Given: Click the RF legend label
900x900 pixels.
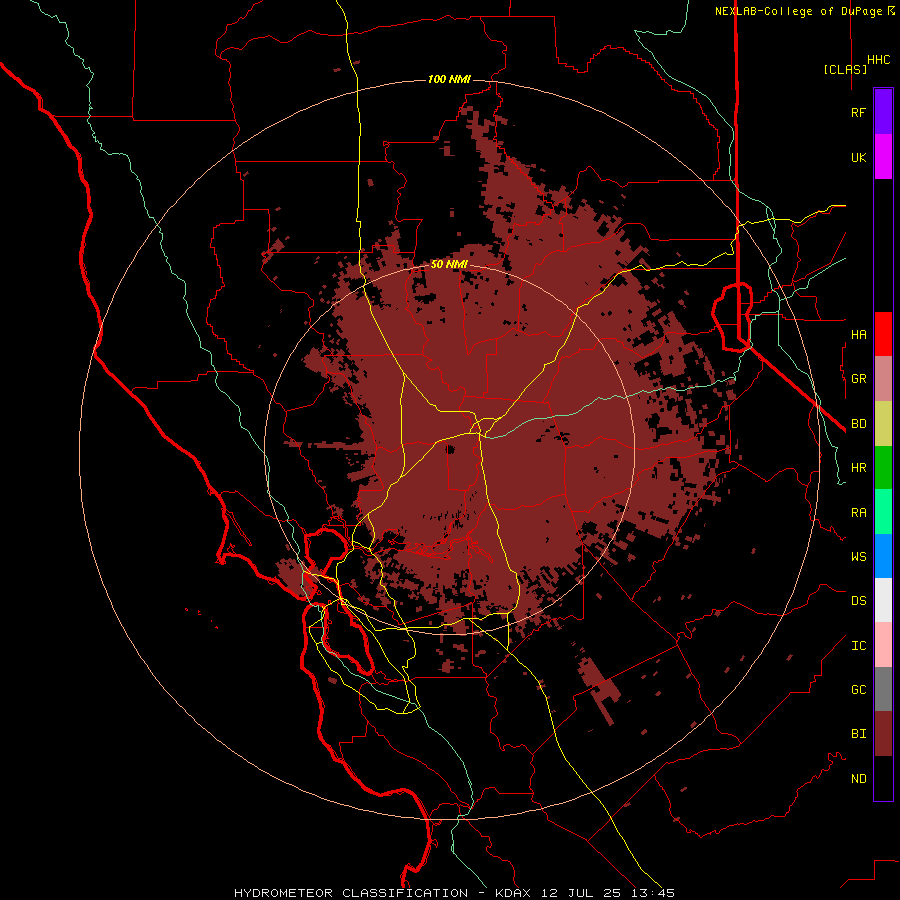Looking at the screenshot, I should pos(858,112).
